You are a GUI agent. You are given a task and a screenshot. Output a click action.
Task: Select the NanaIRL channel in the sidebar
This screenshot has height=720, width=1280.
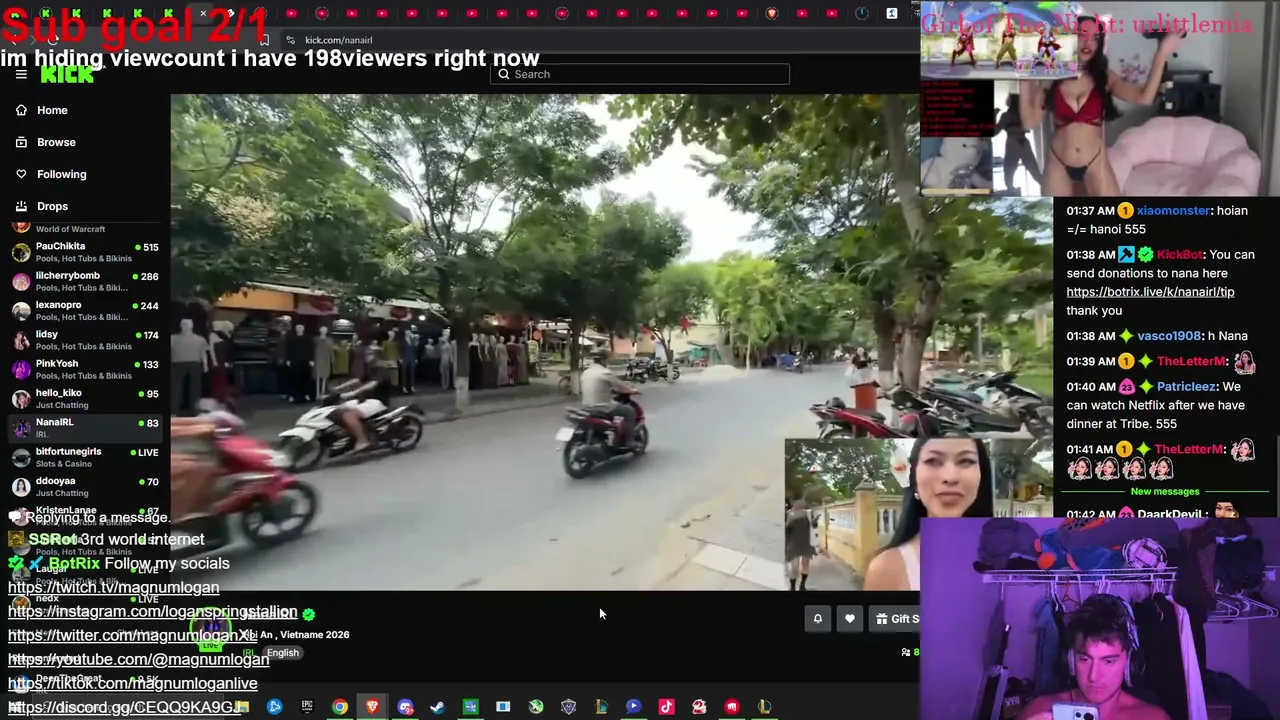pyautogui.click(x=85, y=428)
